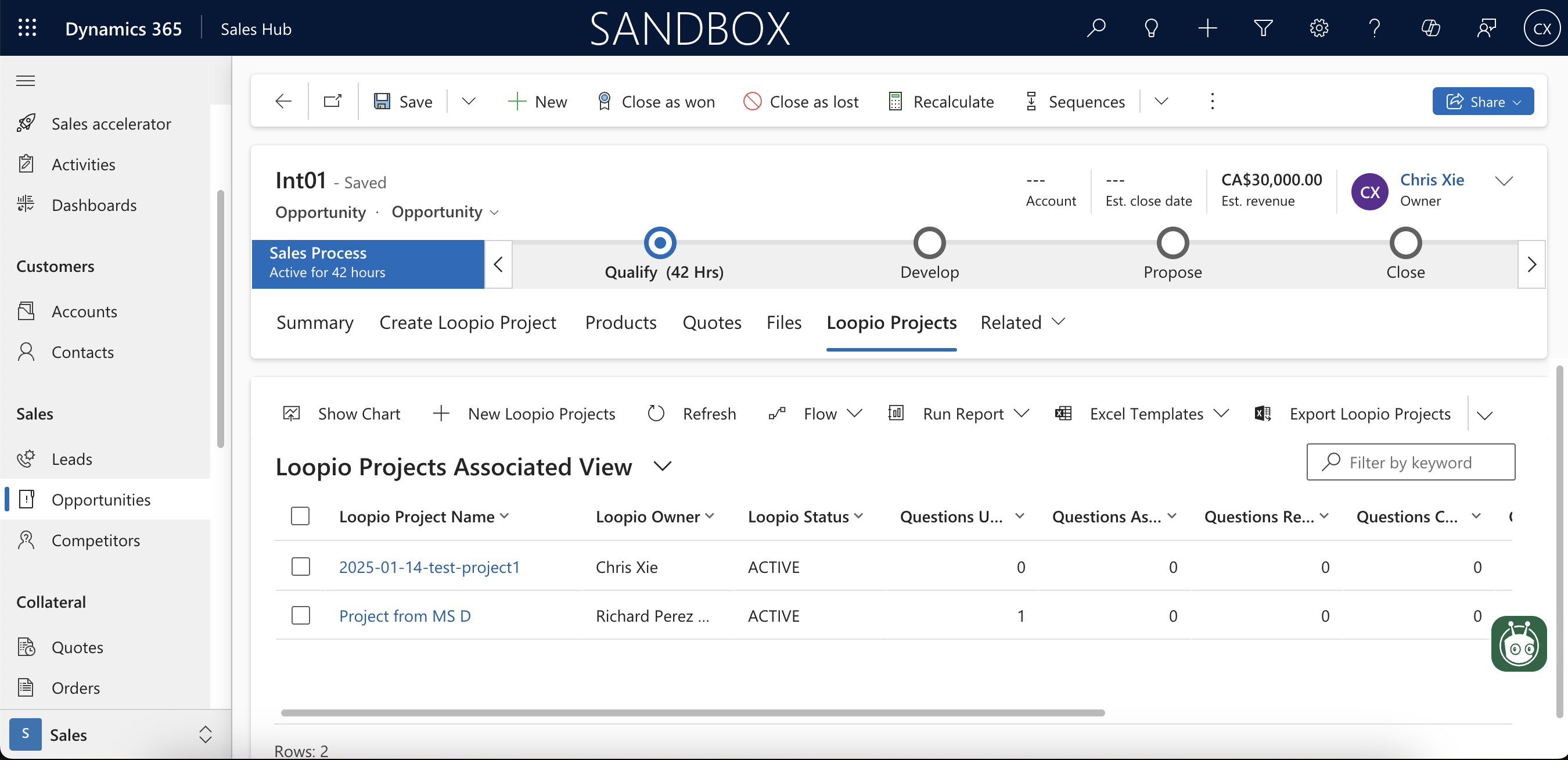The width and height of the screenshot is (1568, 760).
Task: Open the settings gear icon
Action: (x=1319, y=28)
